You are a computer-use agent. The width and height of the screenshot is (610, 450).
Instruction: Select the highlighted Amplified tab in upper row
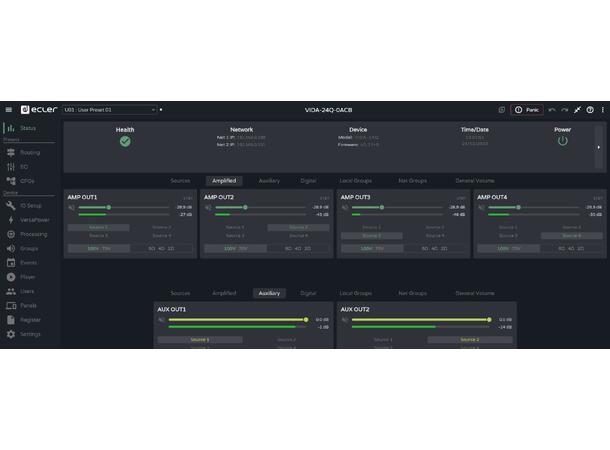coord(224,181)
